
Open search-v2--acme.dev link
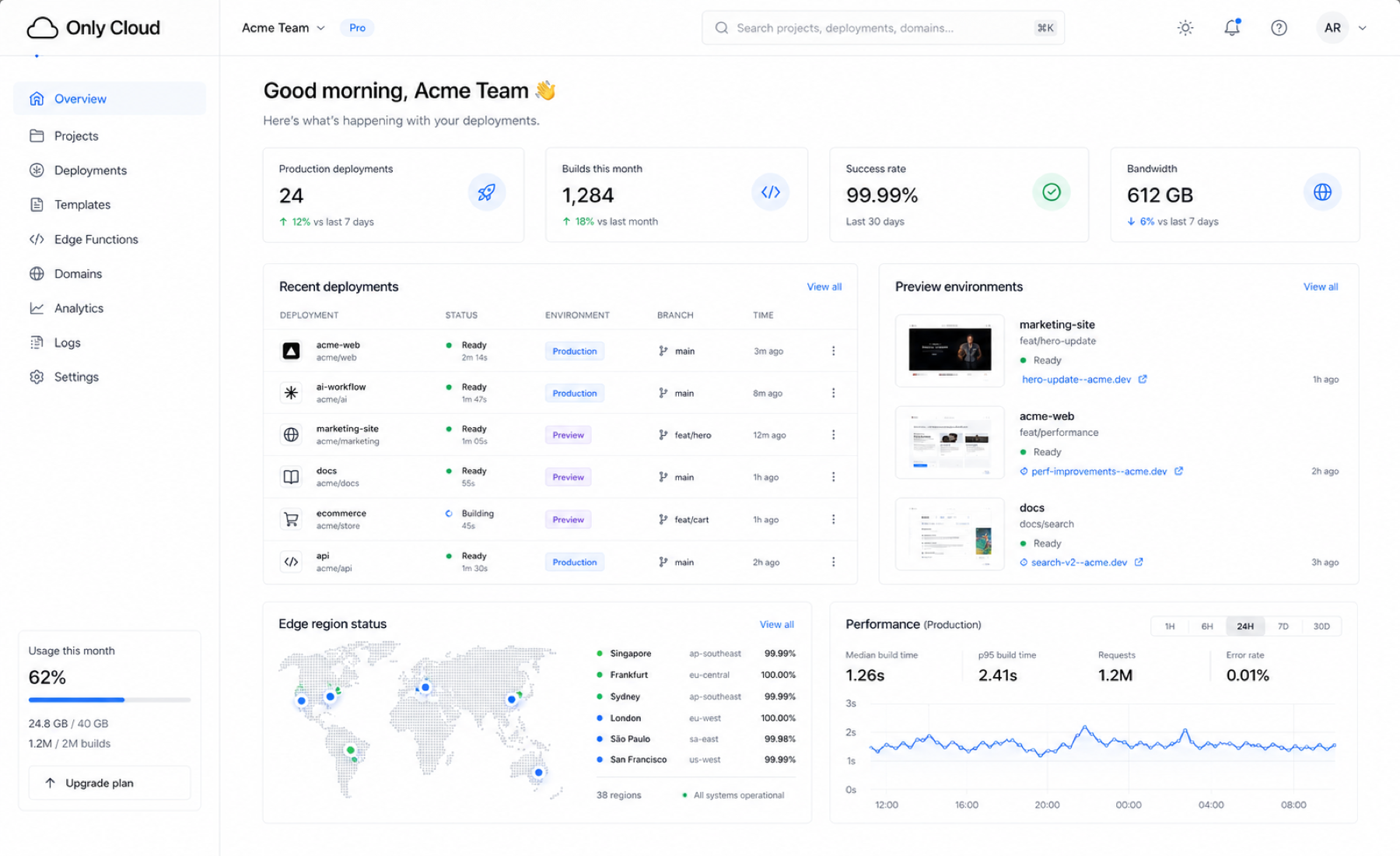tap(1079, 563)
